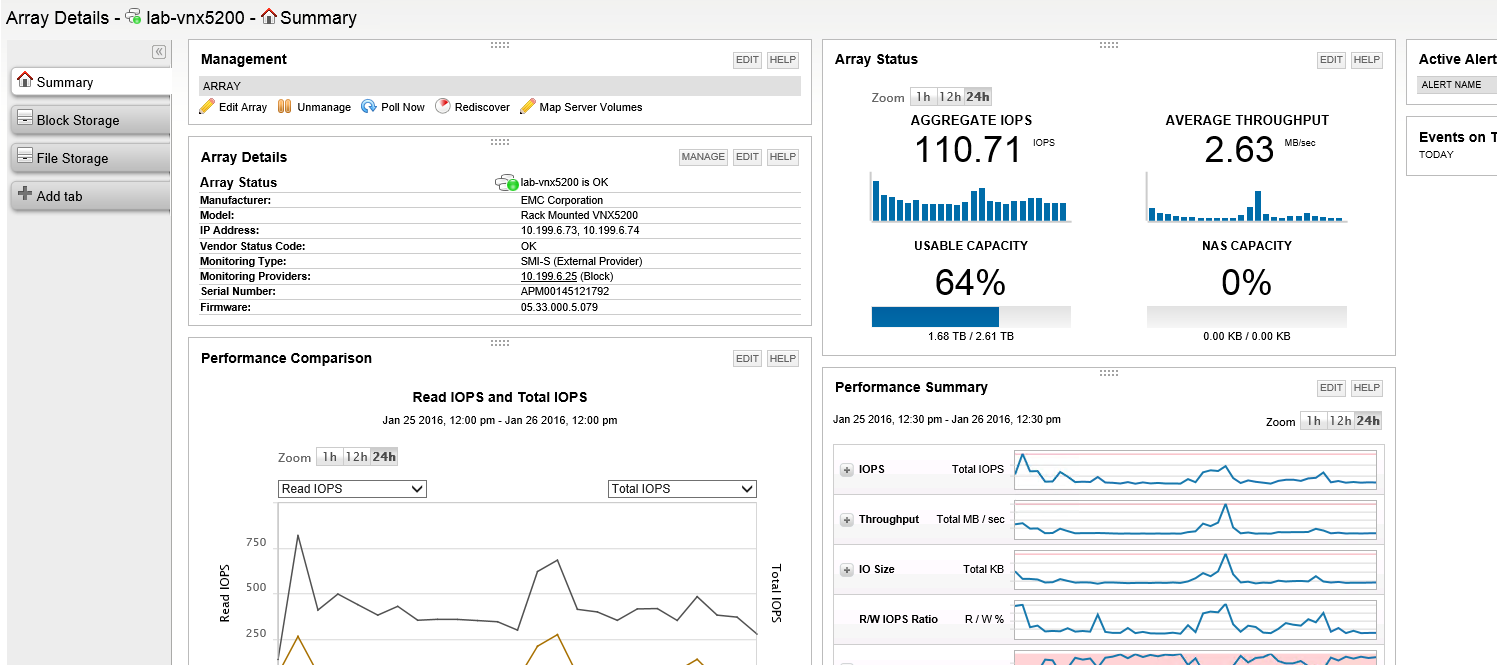The width and height of the screenshot is (1497, 665).
Task: Set Performance Summary zoom to 1h
Action: click(1313, 421)
